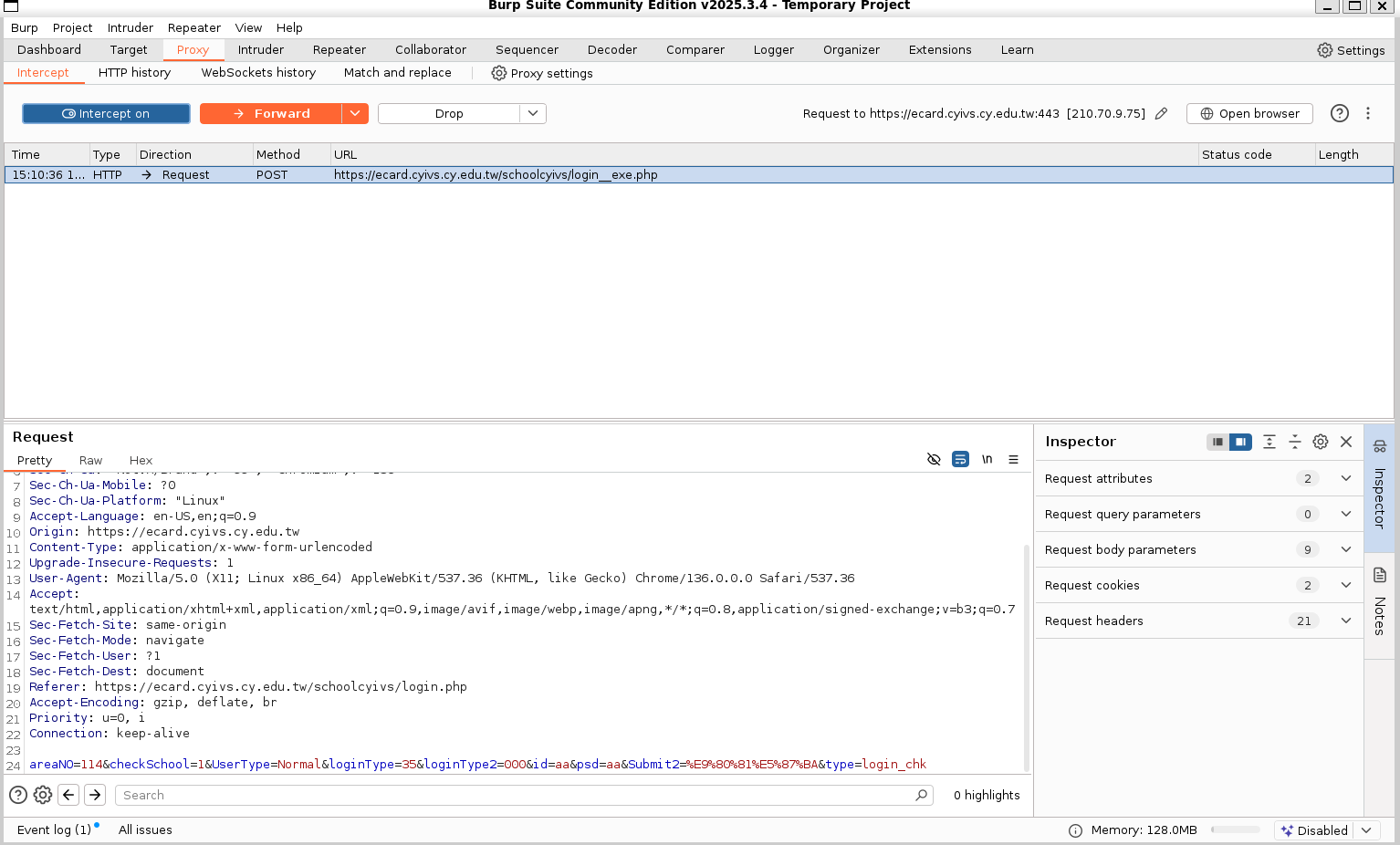Viewport: 1400px width, 845px height.
Task: Toggle hiding non-printable characters eye icon
Action: pyautogui.click(x=934, y=459)
